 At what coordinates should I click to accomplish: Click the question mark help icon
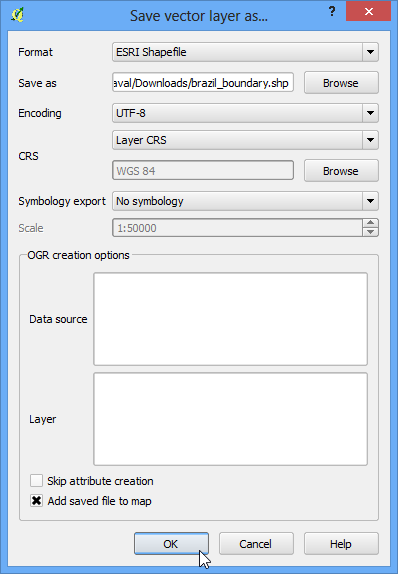click(332, 11)
